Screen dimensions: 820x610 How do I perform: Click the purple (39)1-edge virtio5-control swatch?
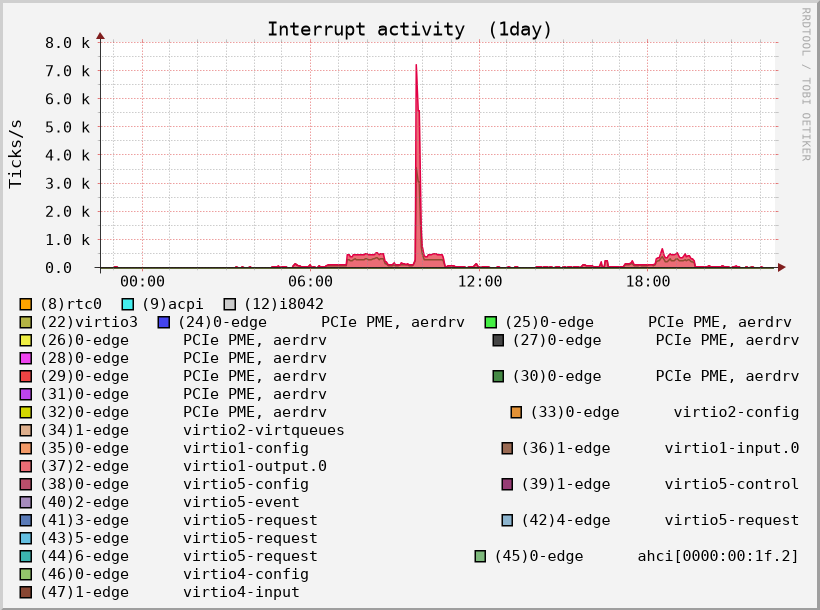(508, 484)
